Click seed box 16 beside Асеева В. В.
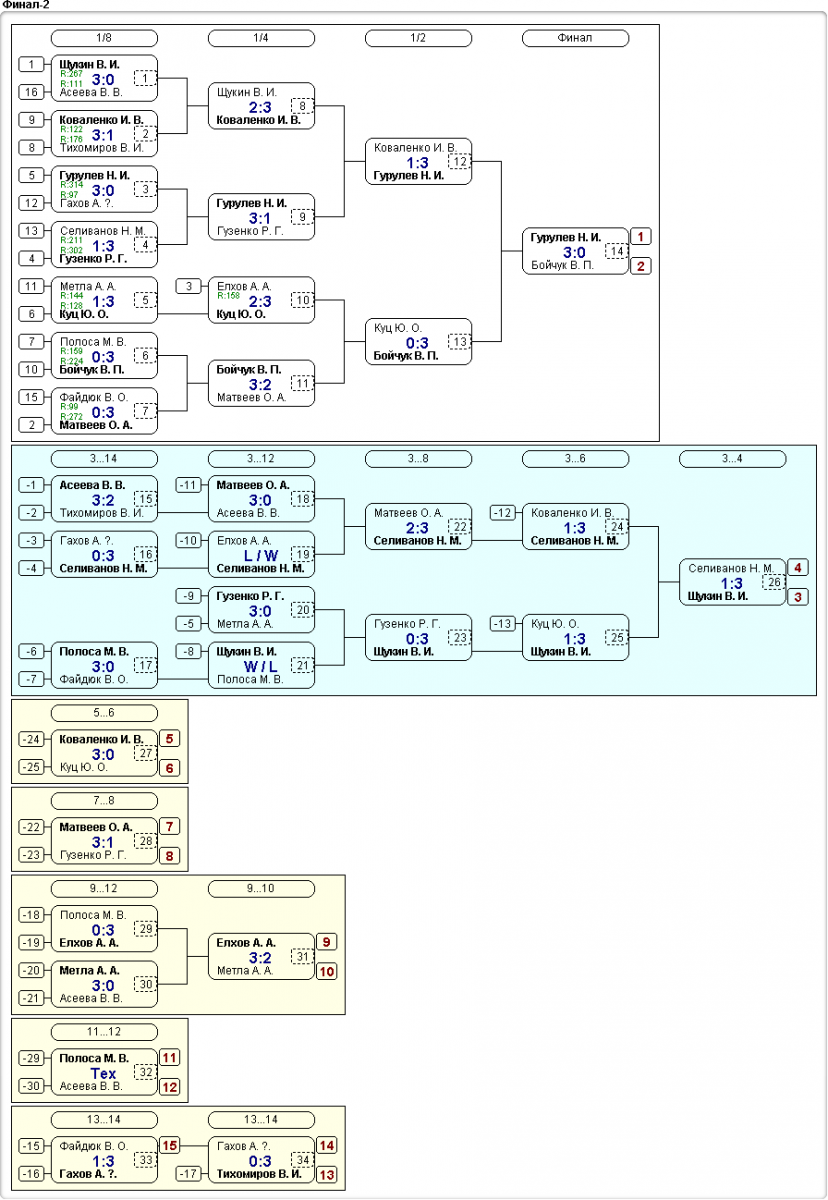Image resolution: width=828 pixels, height=1200 pixels. (x=32, y=92)
